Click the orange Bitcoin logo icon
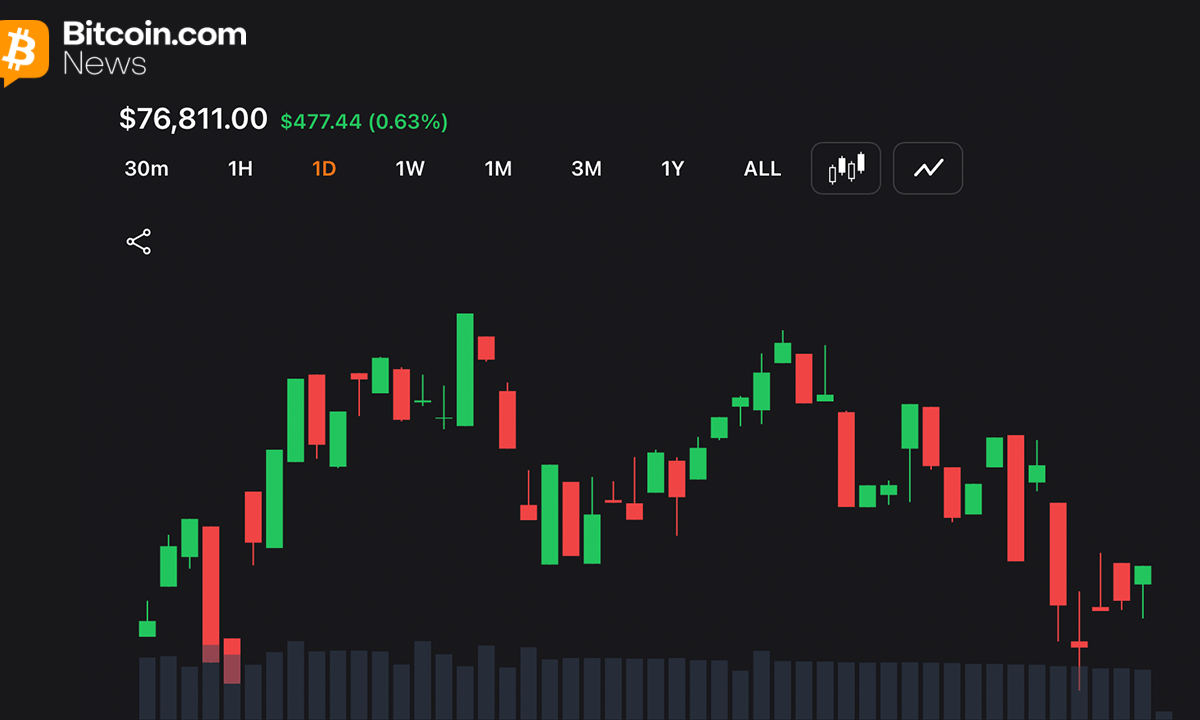Screen dimensions: 1200x720 (x=25, y=52)
